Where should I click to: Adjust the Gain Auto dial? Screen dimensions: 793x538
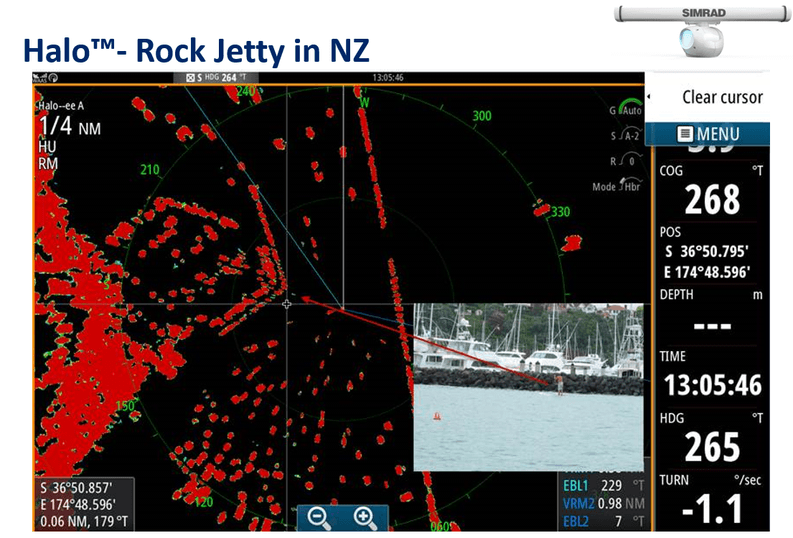tap(627, 109)
